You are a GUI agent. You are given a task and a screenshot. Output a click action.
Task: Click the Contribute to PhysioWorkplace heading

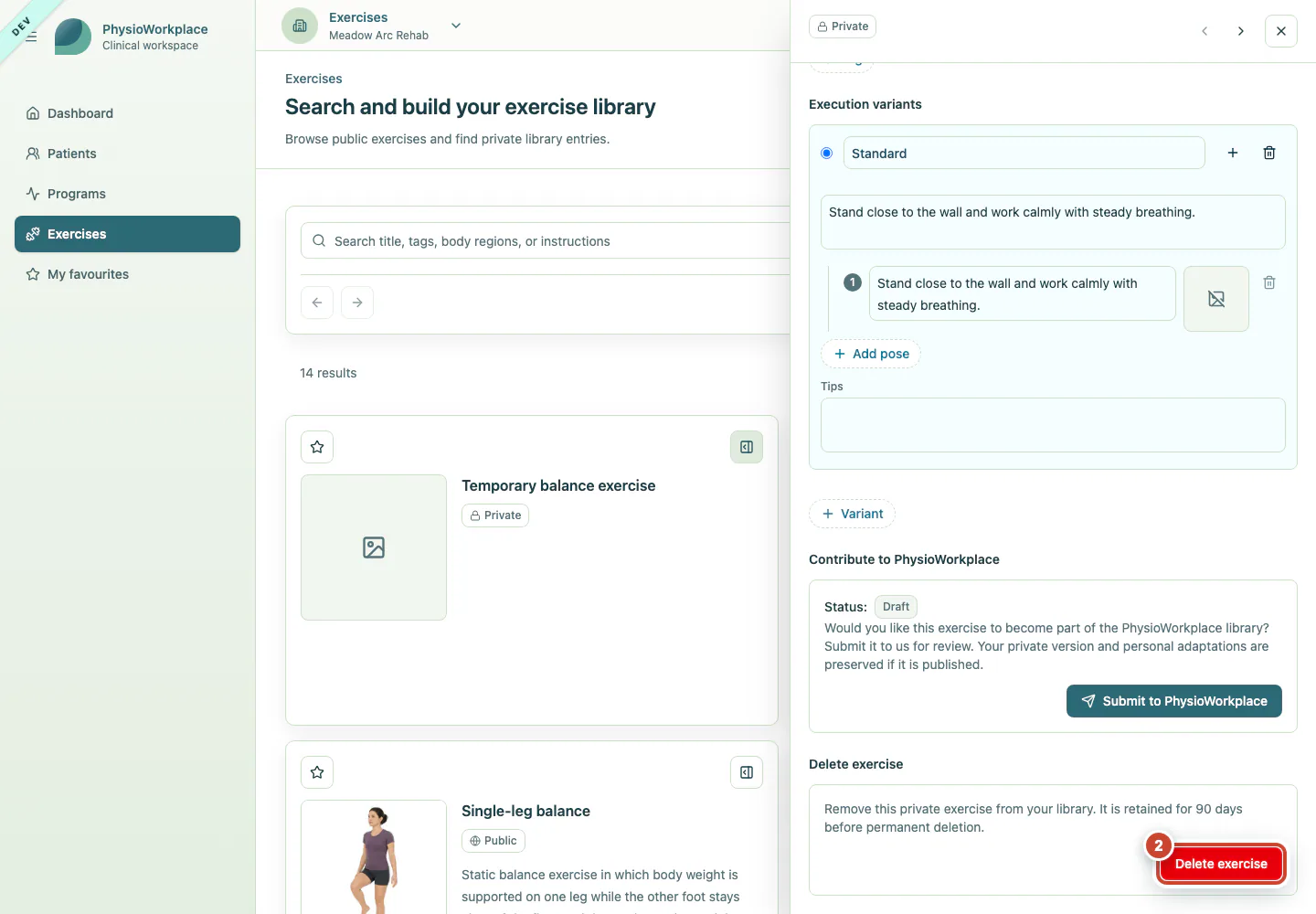point(904,559)
